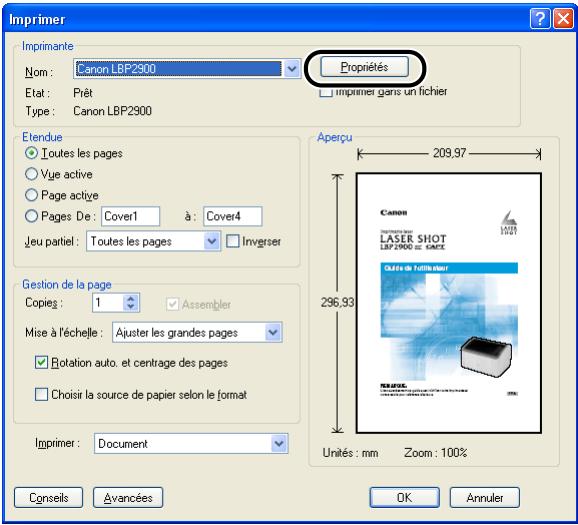Click the Copies number field
This screenshot has height=525, width=578.
(x=107, y=303)
